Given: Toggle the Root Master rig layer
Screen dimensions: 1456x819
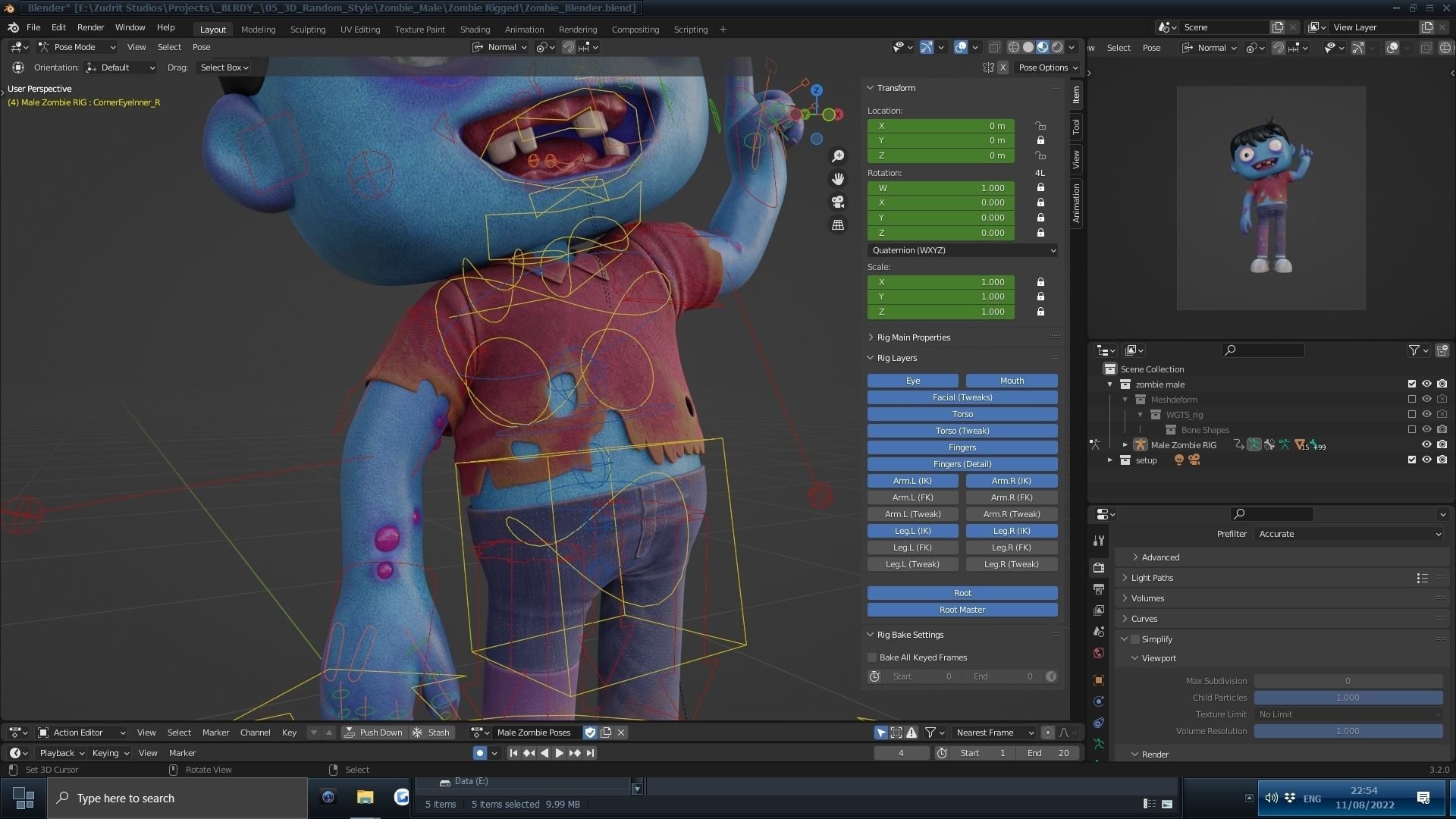Looking at the screenshot, I should (x=962, y=610).
